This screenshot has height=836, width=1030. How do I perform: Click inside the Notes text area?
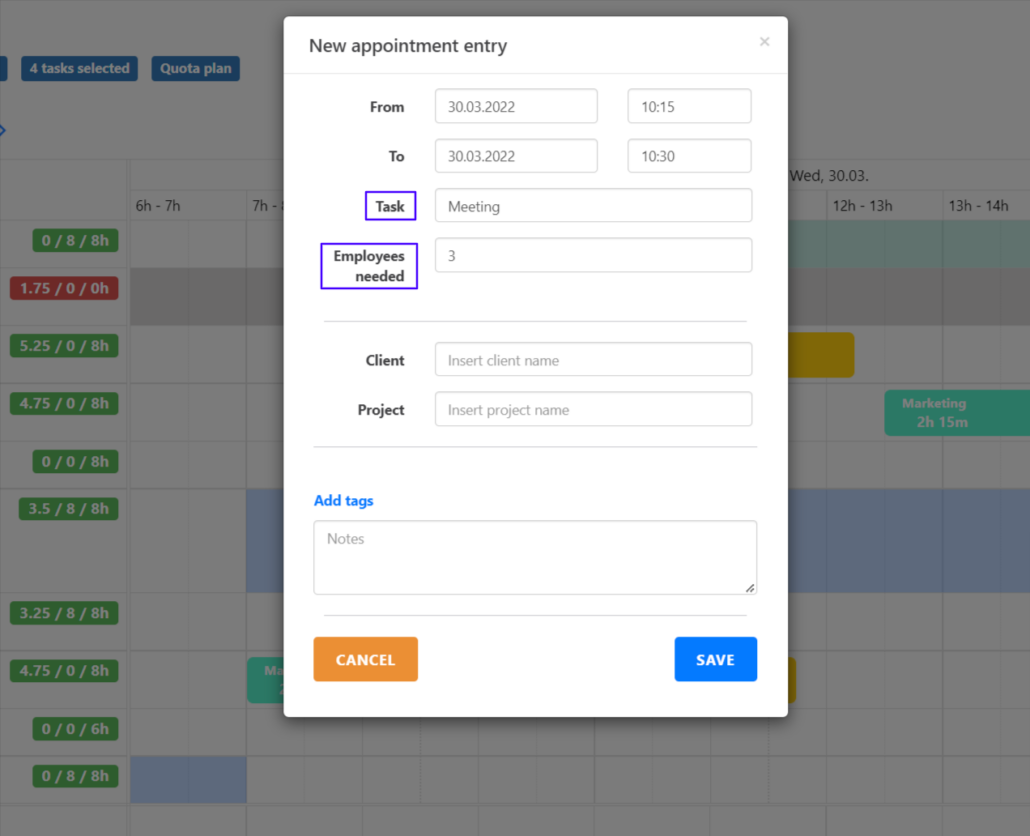pyautogui.click(x=535, y=557)
